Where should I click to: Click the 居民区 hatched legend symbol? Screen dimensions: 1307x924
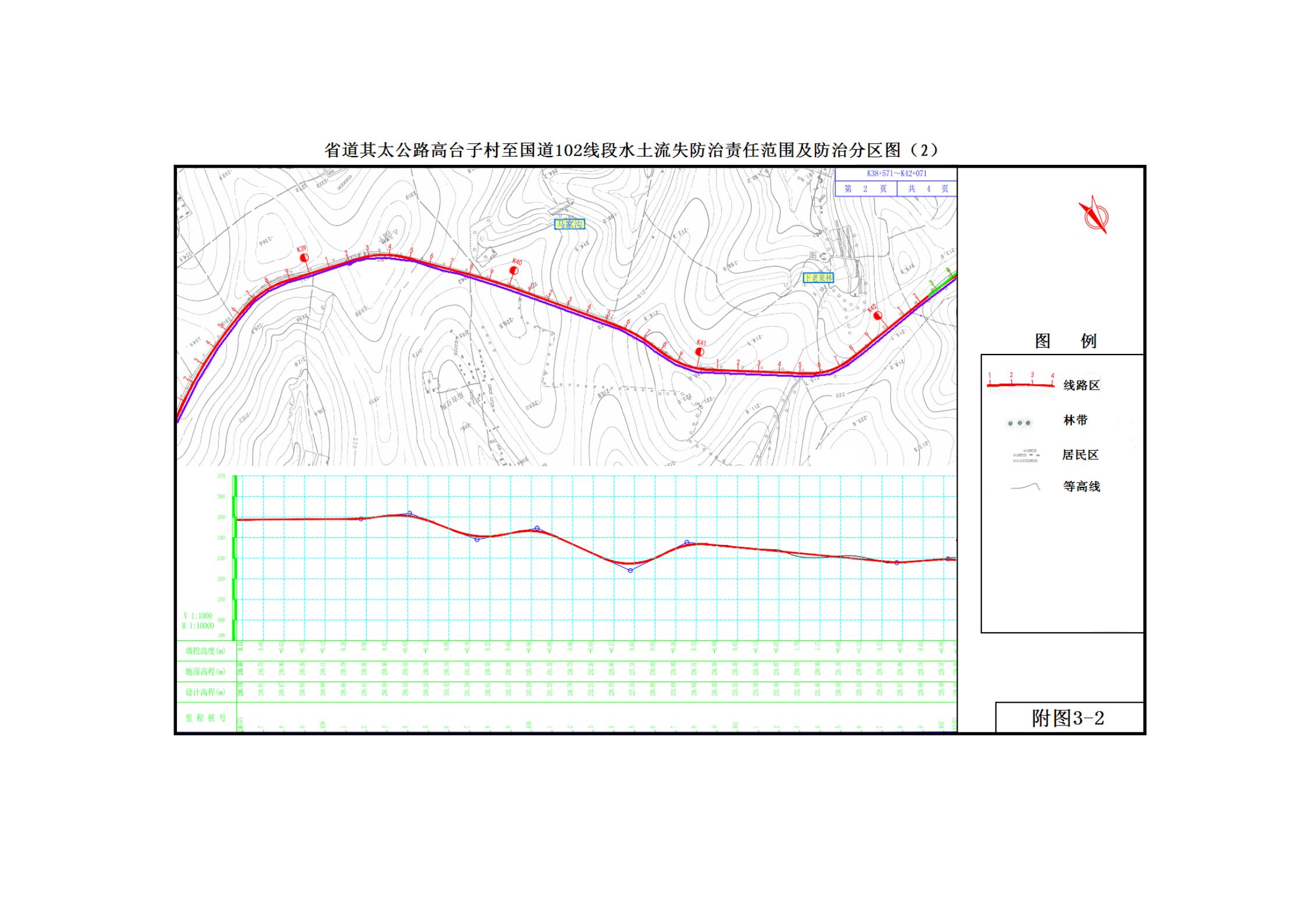click(1025, 456)
